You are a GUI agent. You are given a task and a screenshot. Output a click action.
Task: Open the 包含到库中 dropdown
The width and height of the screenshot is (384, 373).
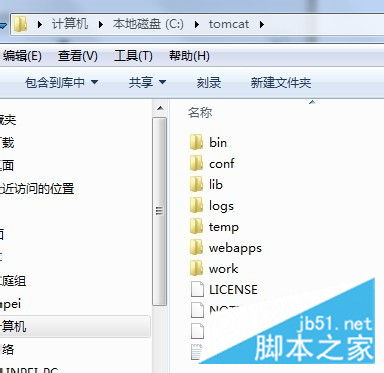coord(62,82)
